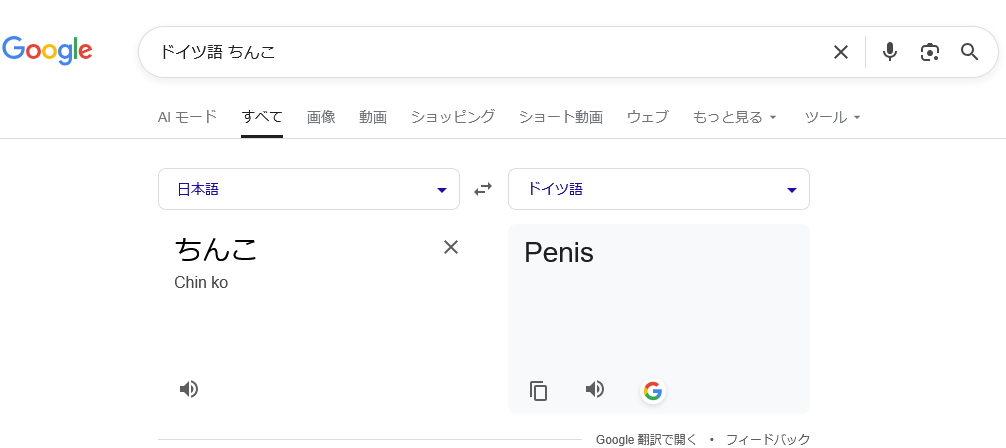Click the Google 翻訳で開く link
Image resolution: width=1006 pixels, height=448 pixels.
point(646,439)
